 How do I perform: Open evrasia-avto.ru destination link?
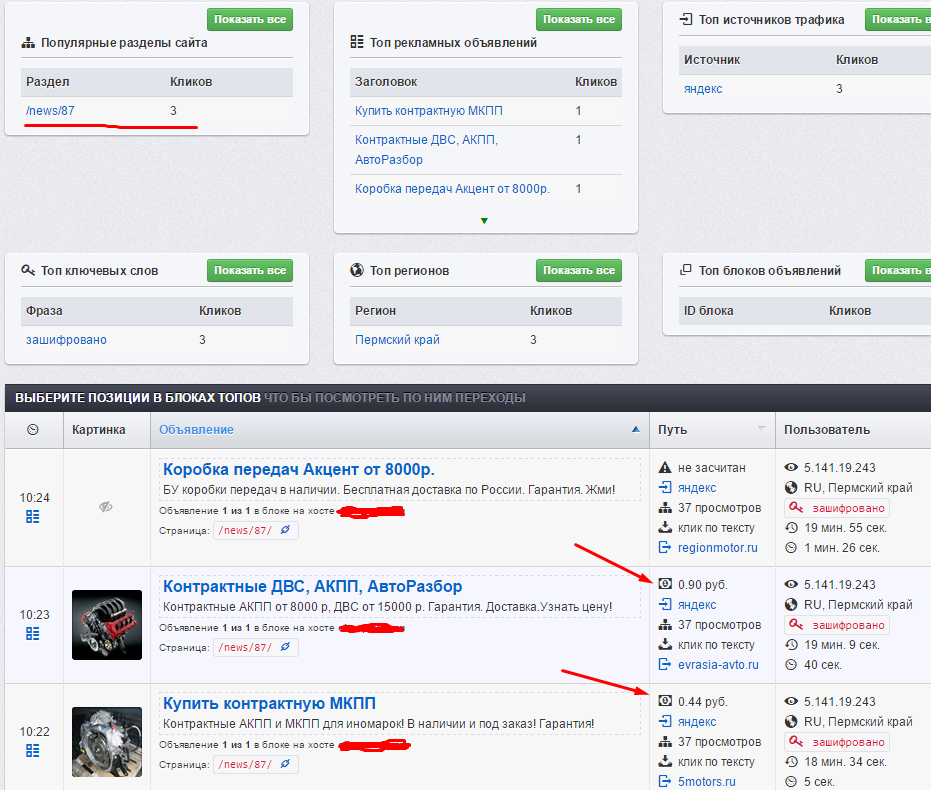pos(718,664)
